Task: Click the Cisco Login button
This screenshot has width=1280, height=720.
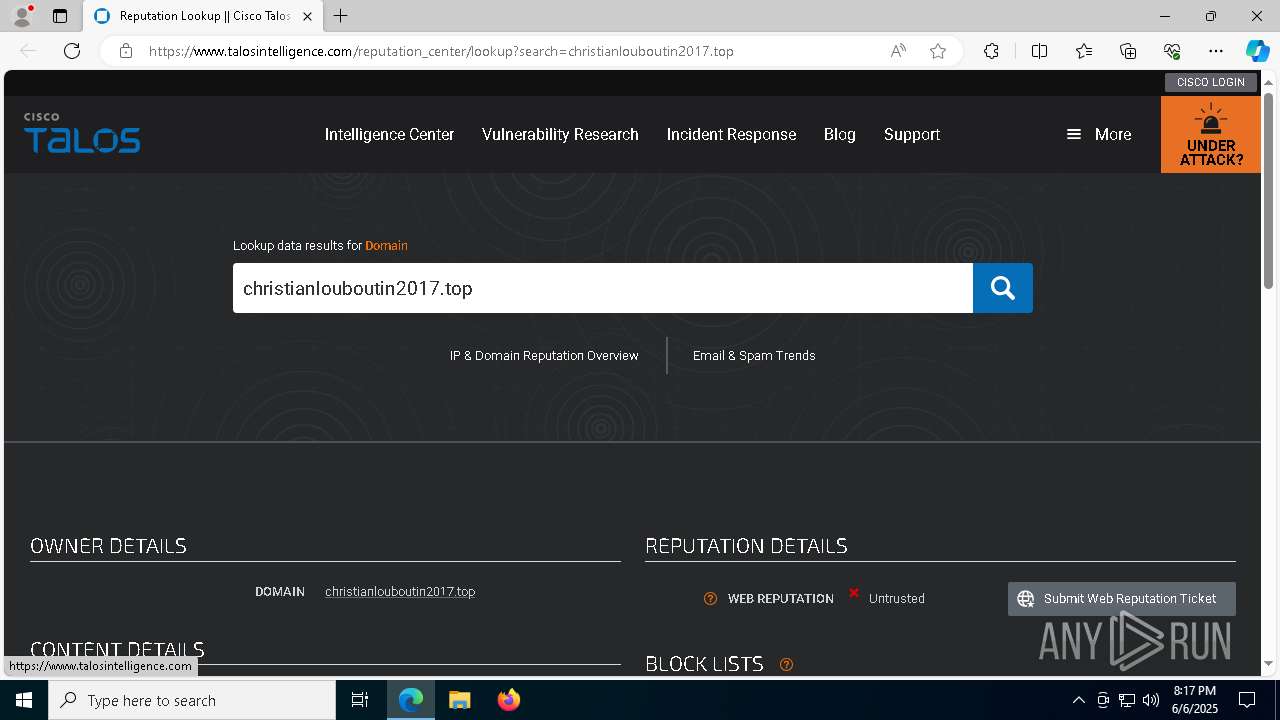Action: pos(1210,82)
